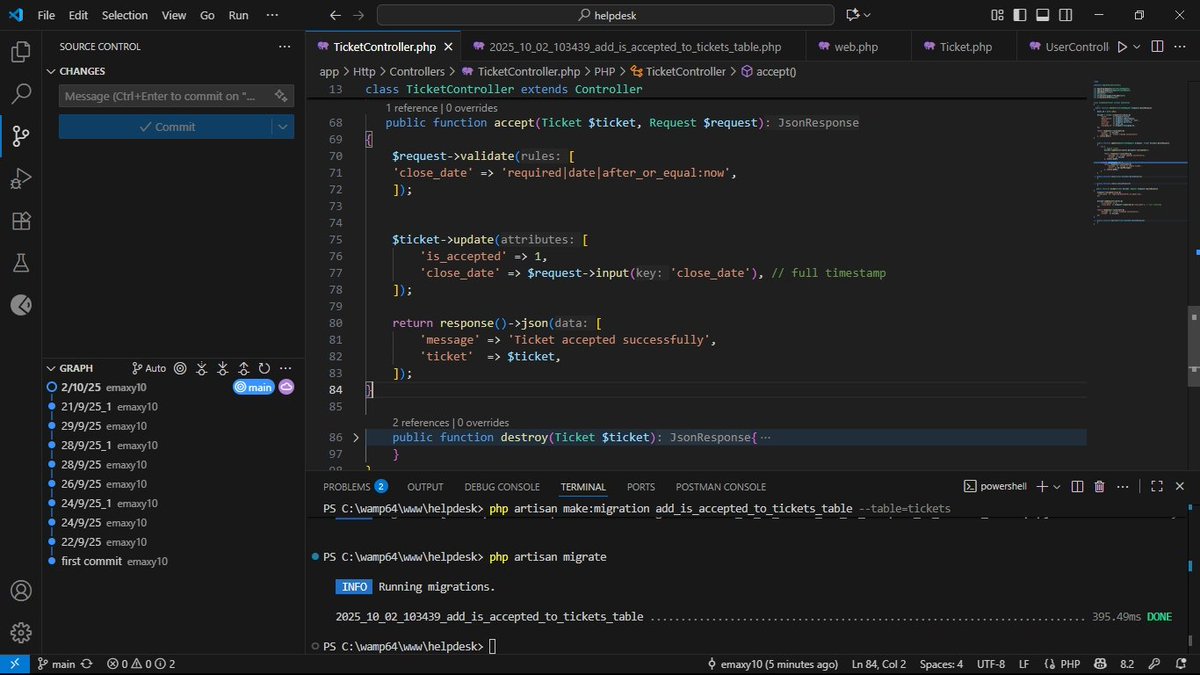Open the Run menu
The width and height of the screenshot is (1200, 675).
click(x=238, y=15)
